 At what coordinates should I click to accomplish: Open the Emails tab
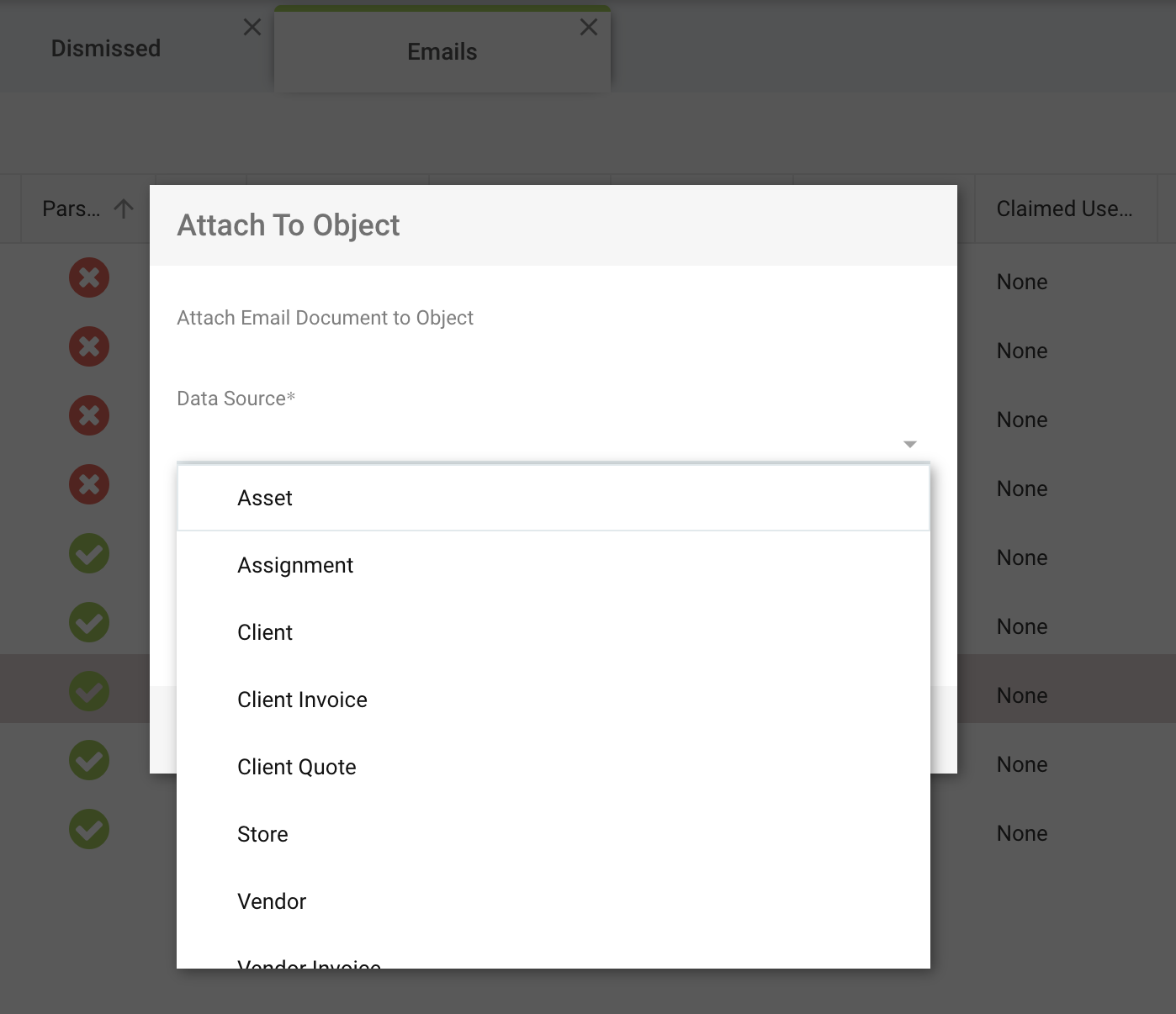click(442, 52)
